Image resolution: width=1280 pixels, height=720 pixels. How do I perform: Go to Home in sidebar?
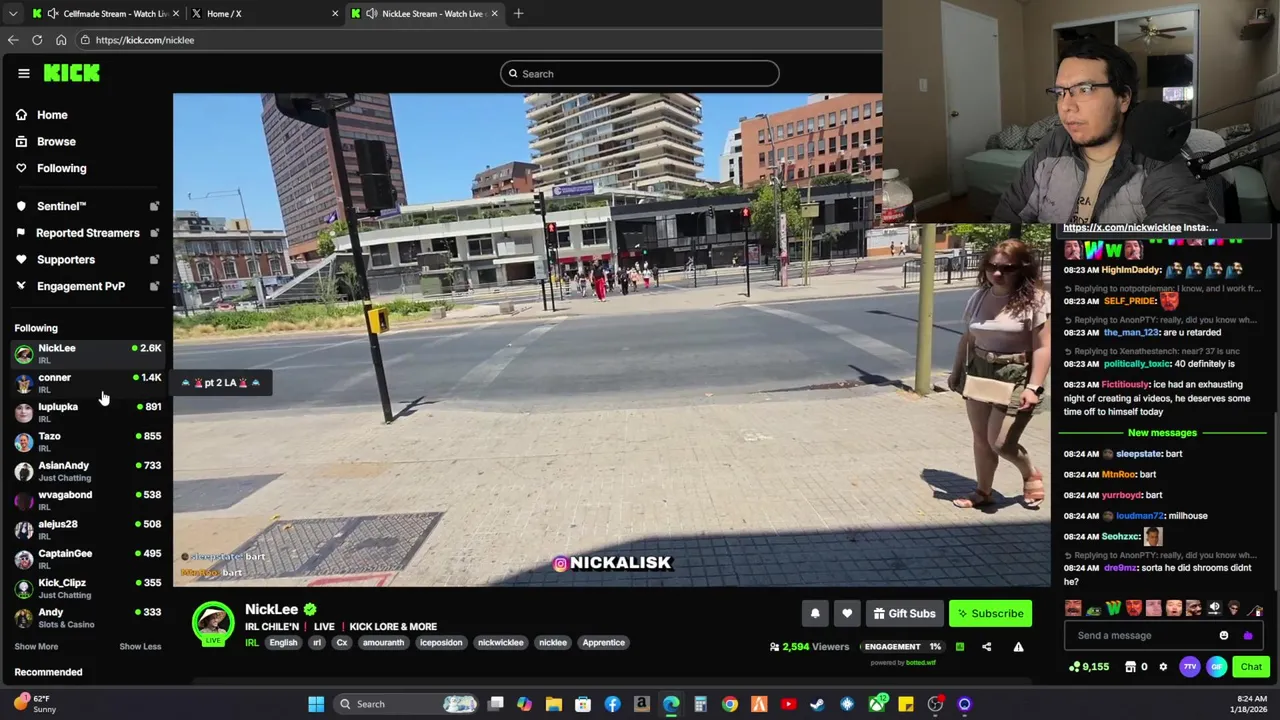[52, 115]
